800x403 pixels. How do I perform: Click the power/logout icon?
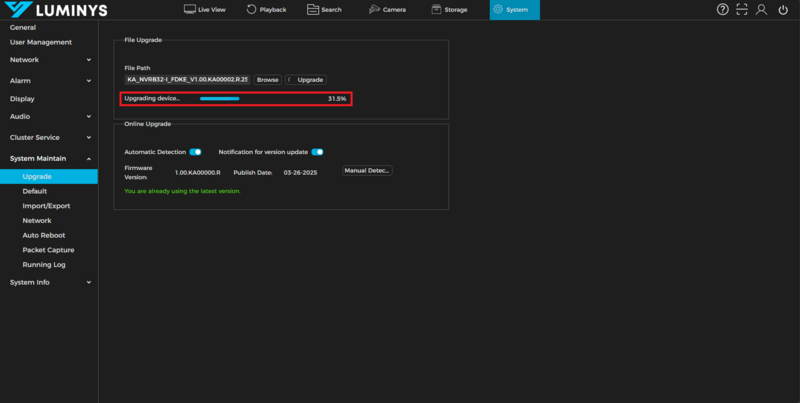(x=782, y=9)
